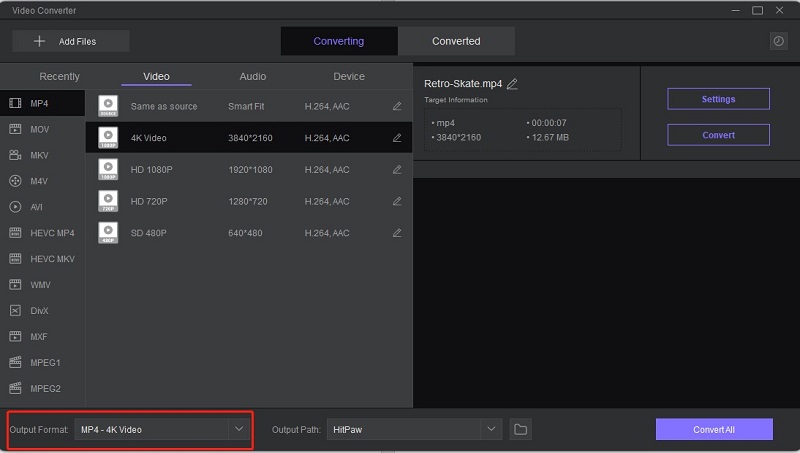Select the 4K Video preset row
This screenshot has width=800, height=453.
coord(249,138)
